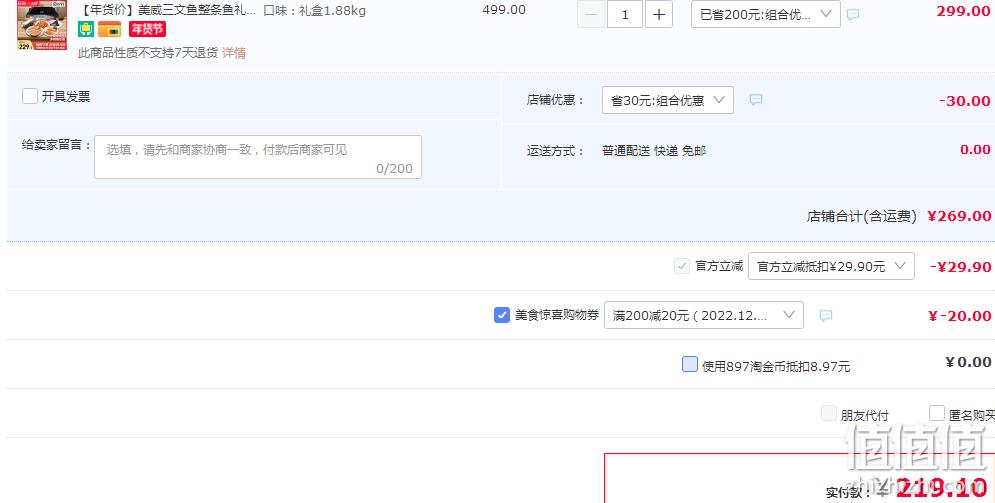Viewport: 995px width, 503px height.
Task: Uncheck the 美食惊喜购物券 checkbox
Action: [501, 315]
